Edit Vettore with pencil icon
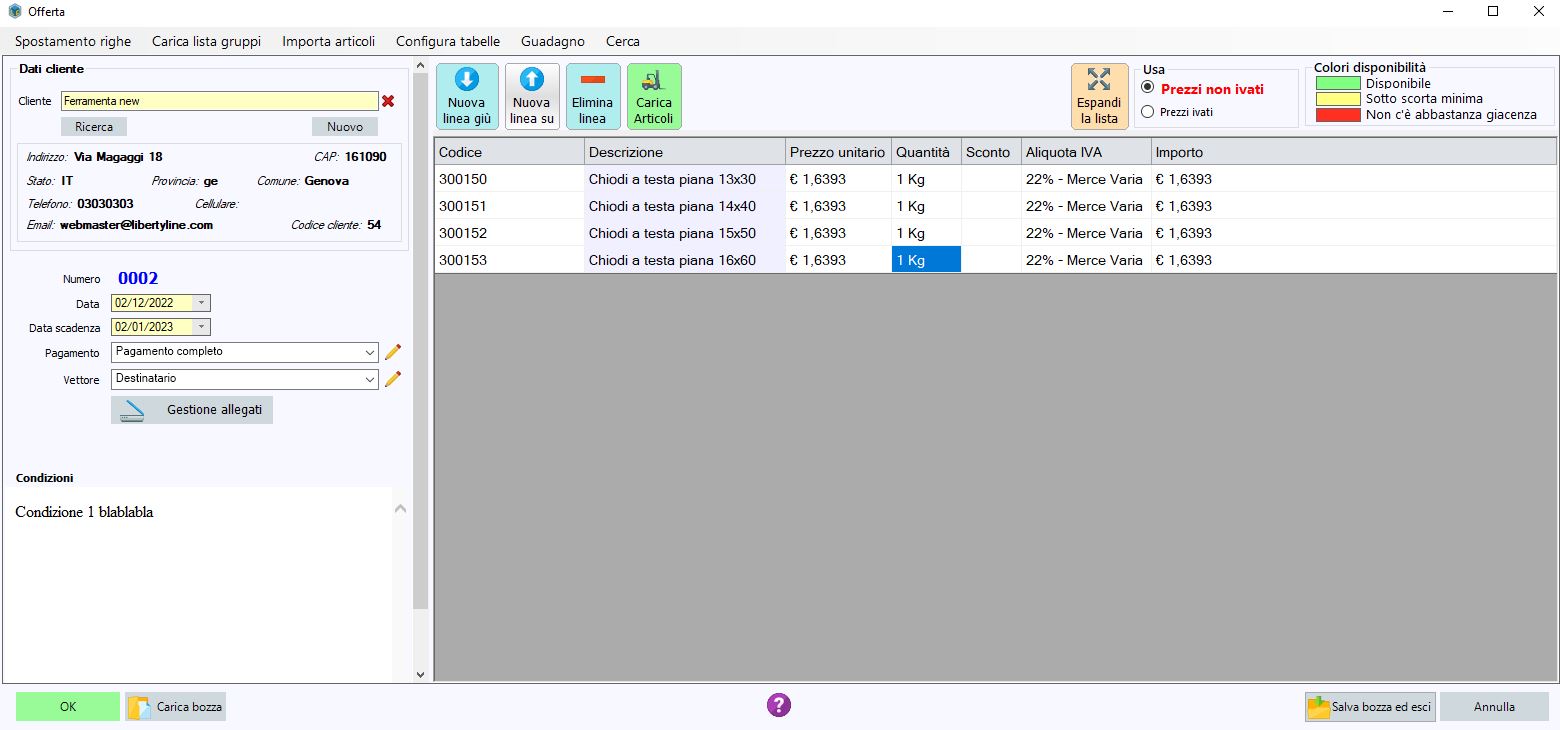 tap(393, 379)
